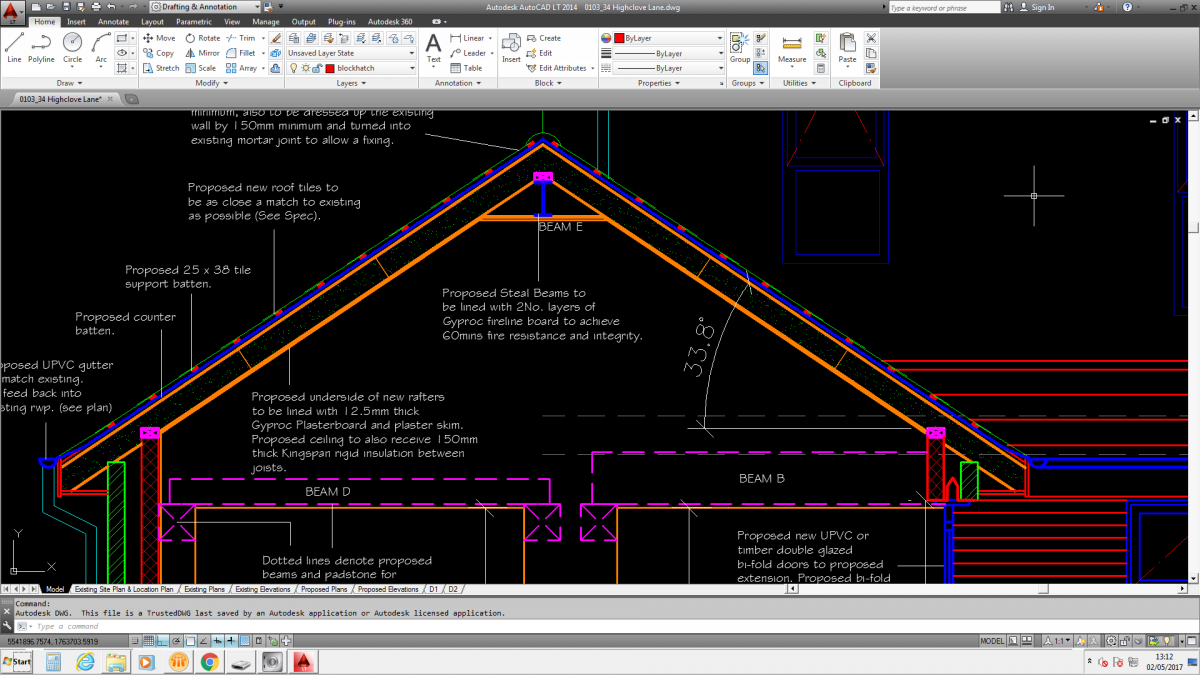Click Sign In to Autodesk account
This screenshot has height=675, width=1200.
(1042, 7)
